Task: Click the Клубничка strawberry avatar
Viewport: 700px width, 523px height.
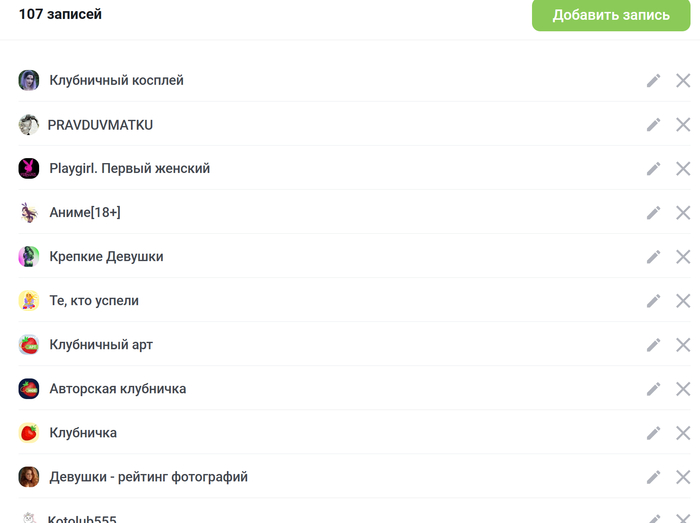Action: click(29, 433)
